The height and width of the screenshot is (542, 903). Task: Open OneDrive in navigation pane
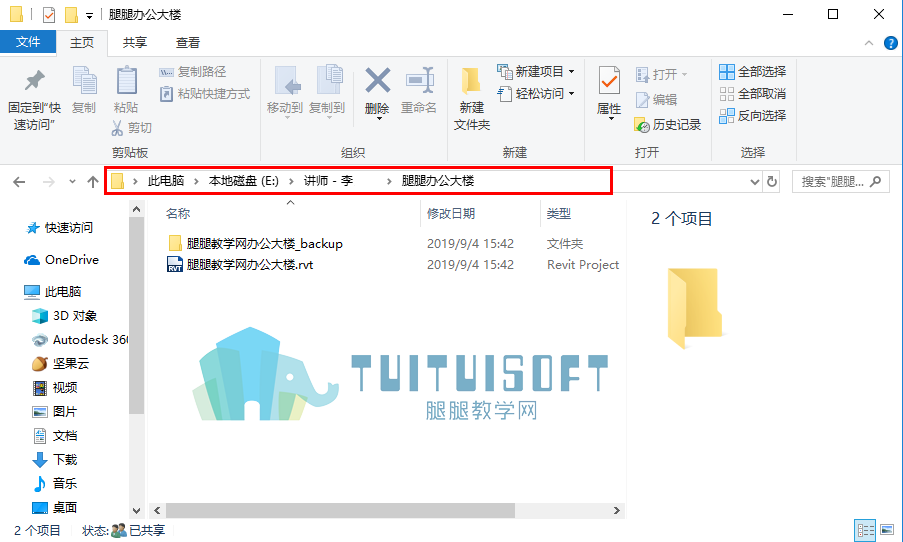[62, 260]
